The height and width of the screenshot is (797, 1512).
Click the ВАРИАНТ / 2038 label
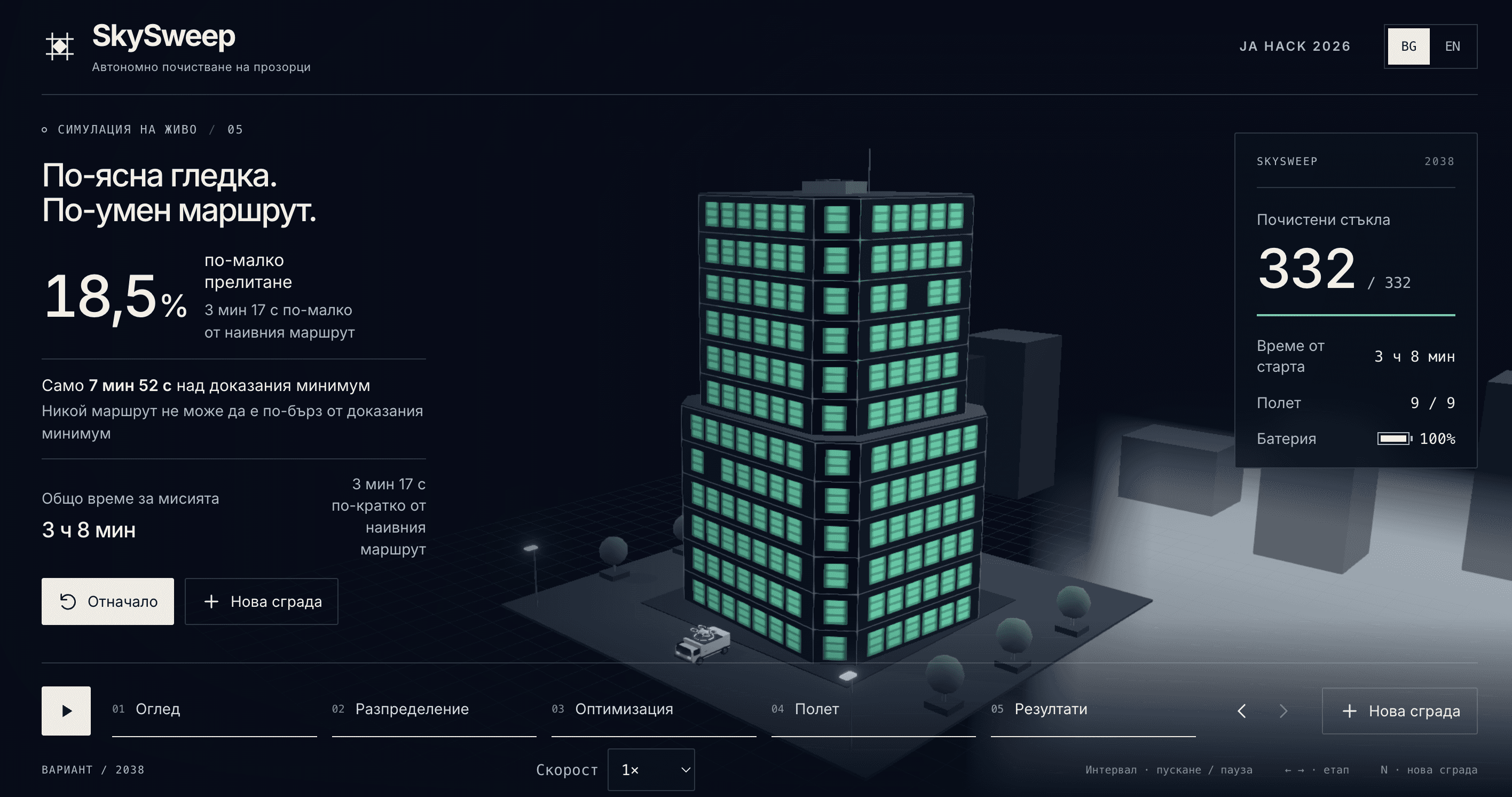tap(93, 769)
